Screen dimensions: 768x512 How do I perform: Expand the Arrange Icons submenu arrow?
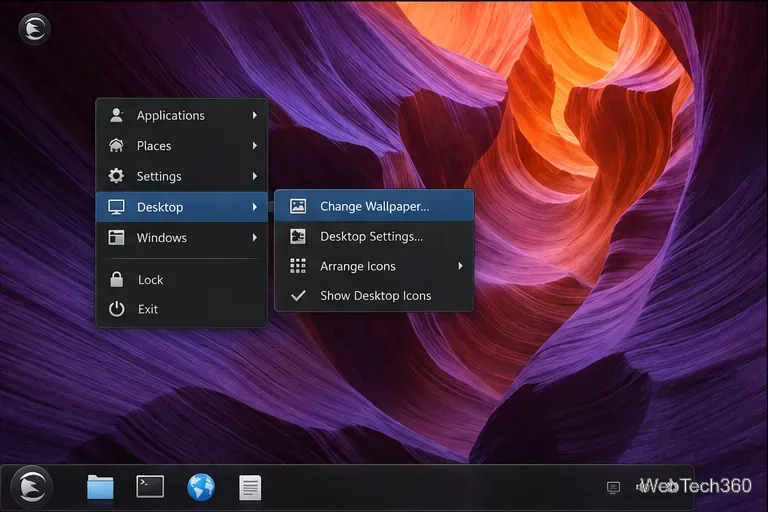click(x=460, y=266)
